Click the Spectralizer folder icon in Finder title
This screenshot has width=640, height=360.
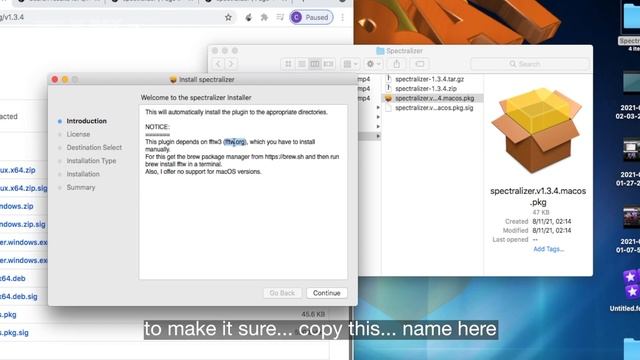[380, 51]
